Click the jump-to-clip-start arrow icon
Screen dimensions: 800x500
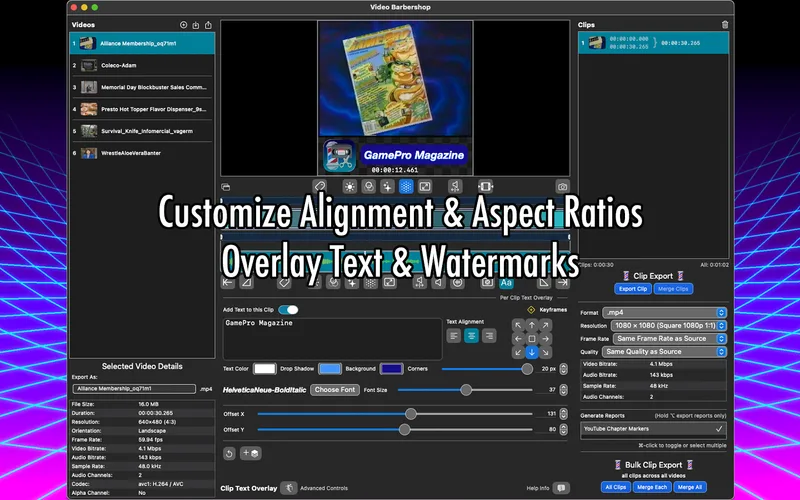coord(228,282)
